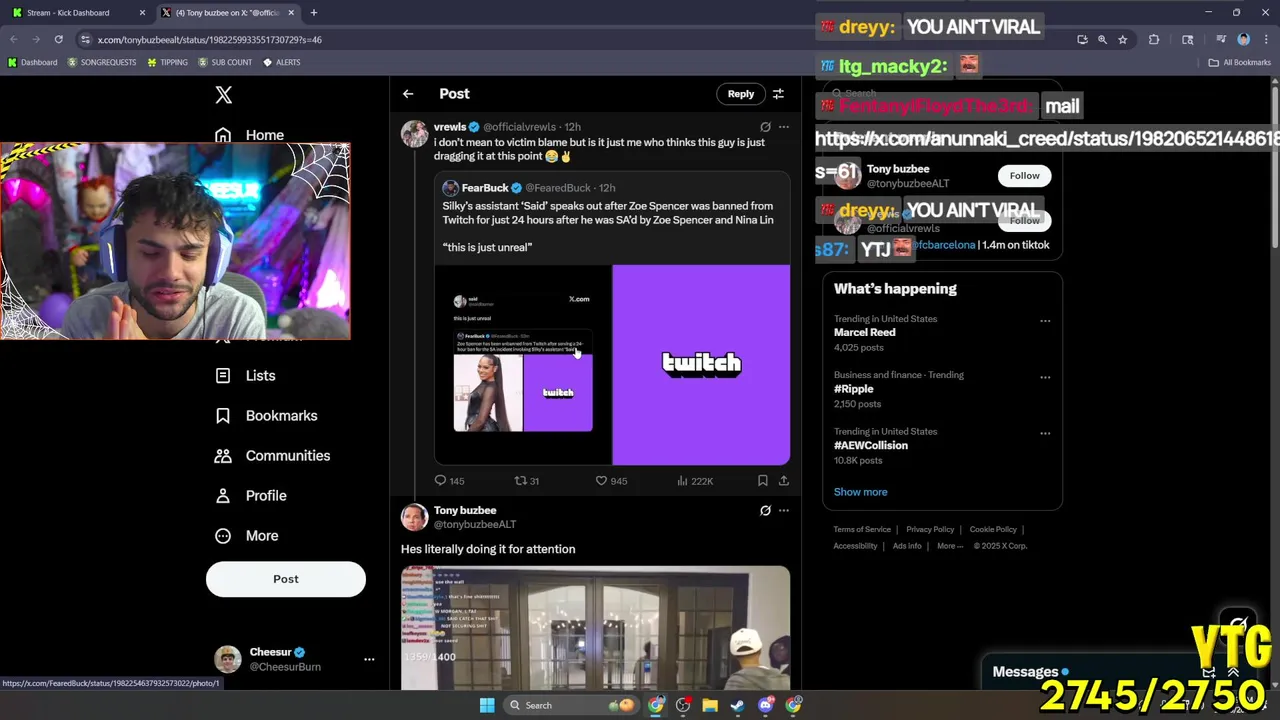Open the Marcel Reed trending topic
Viewport: 1280px width, 720px height.
click(865, 333)
